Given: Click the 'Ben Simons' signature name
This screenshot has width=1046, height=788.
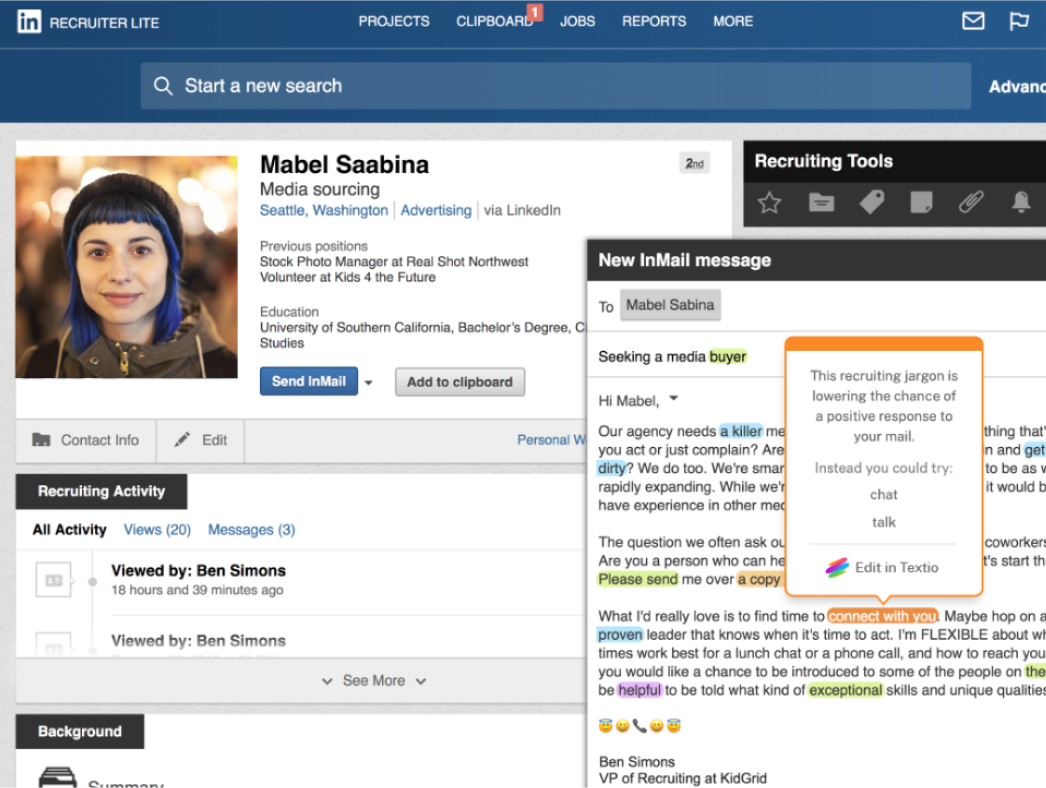Looking at the screenshot, I should point(636,761).
